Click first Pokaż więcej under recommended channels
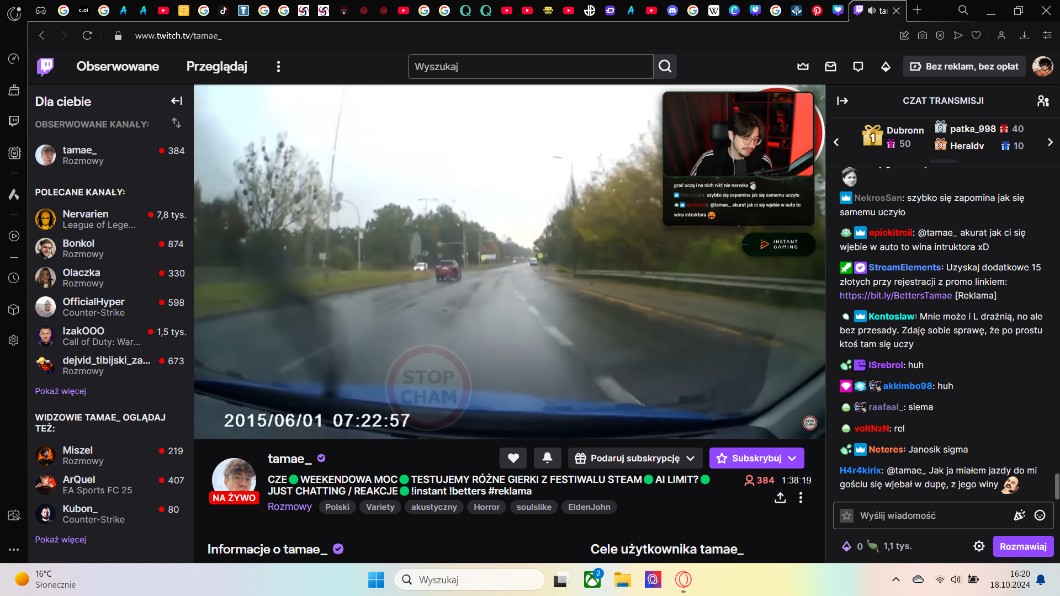The height and width of the screenshot is (596, 1060). (60, 391)
